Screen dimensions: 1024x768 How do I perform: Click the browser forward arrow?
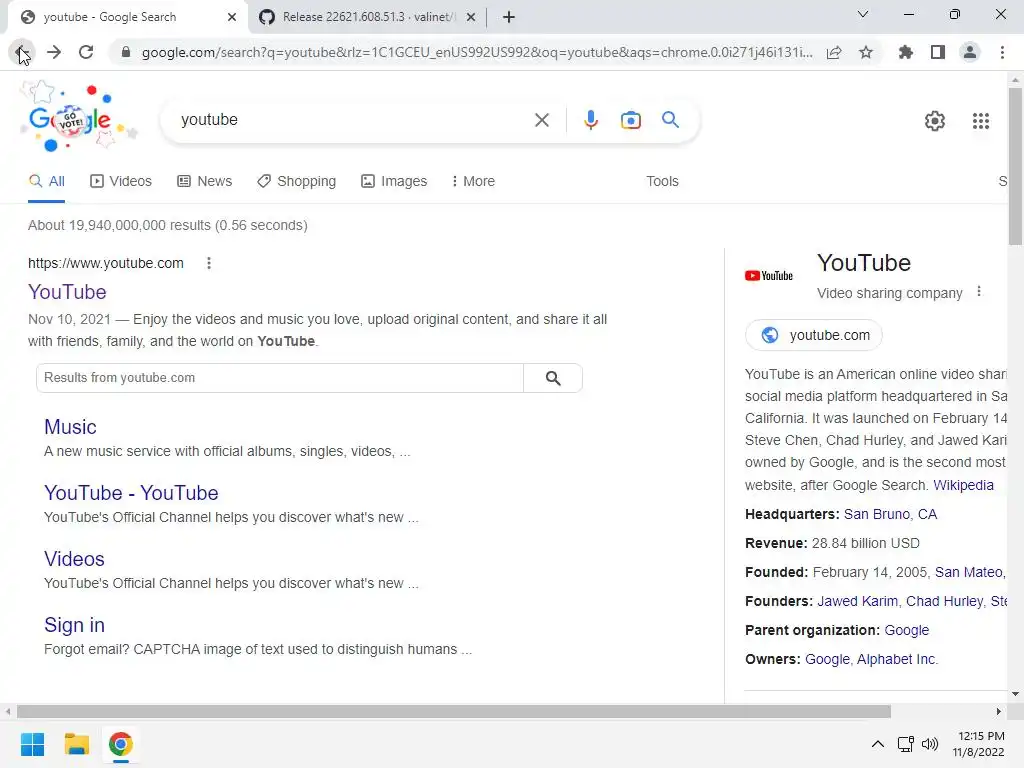click(x=54, y=52)
